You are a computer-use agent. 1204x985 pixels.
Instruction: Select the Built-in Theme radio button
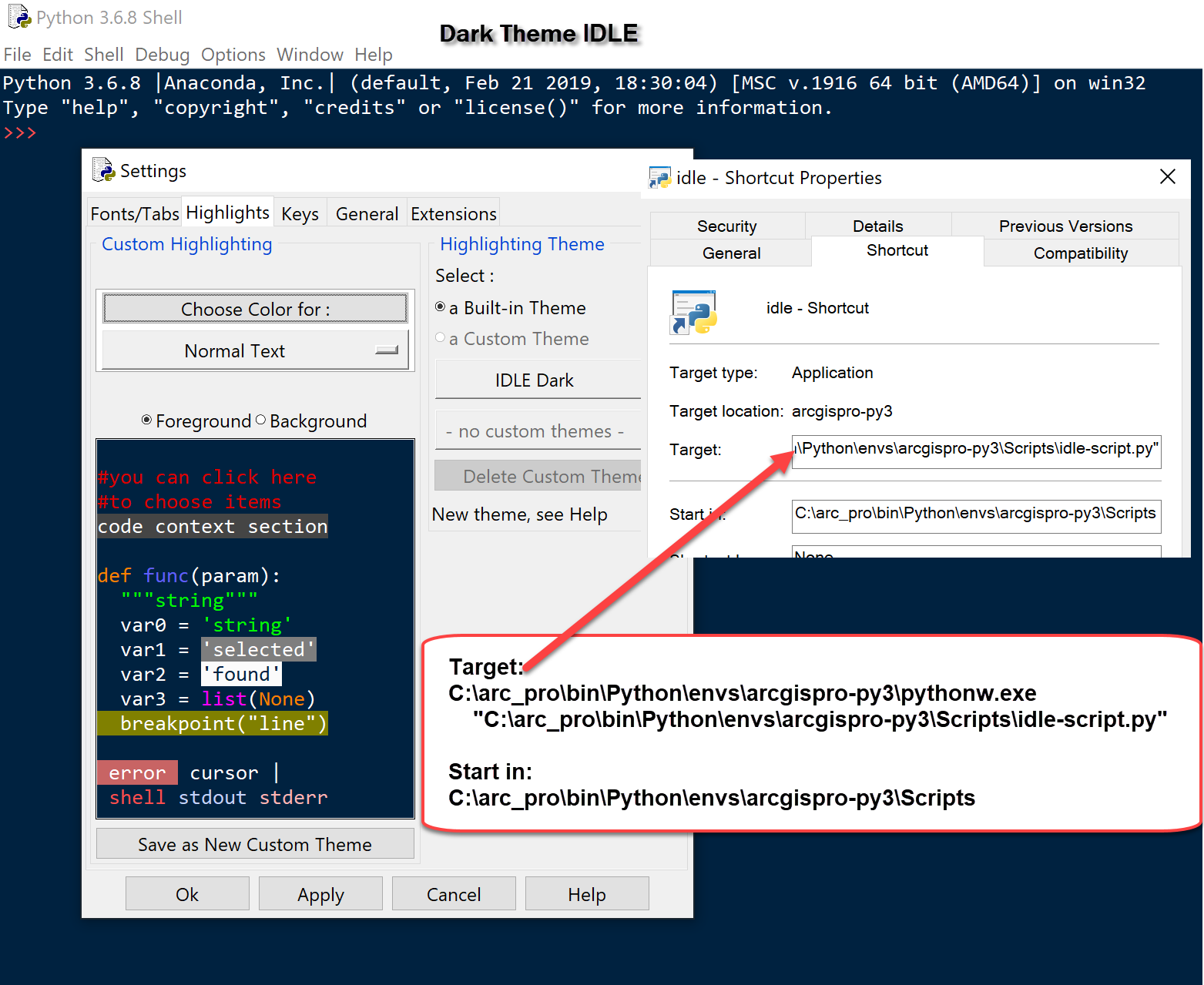tap(441, 307)
